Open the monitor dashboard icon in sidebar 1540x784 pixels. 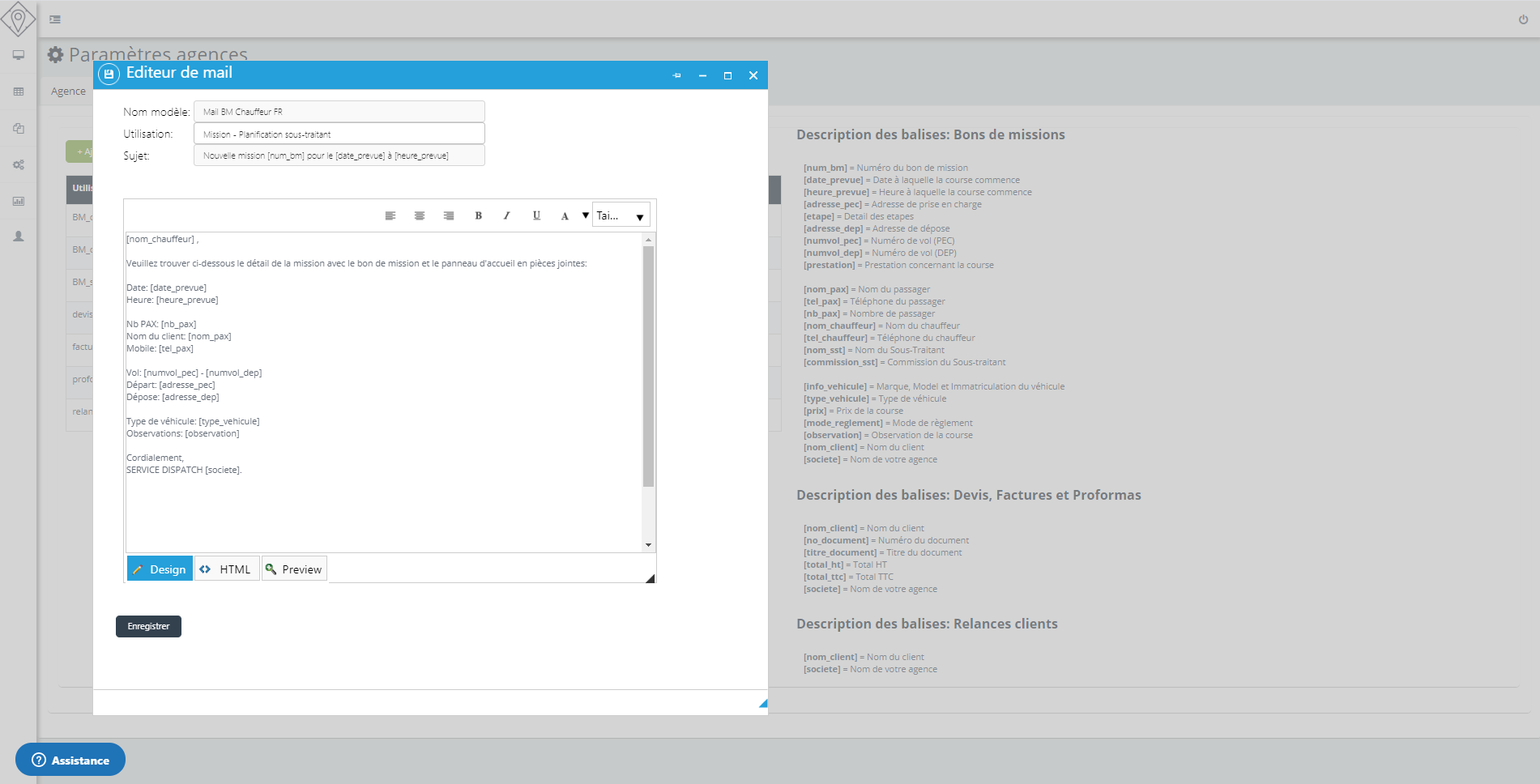tap(18, 55)
